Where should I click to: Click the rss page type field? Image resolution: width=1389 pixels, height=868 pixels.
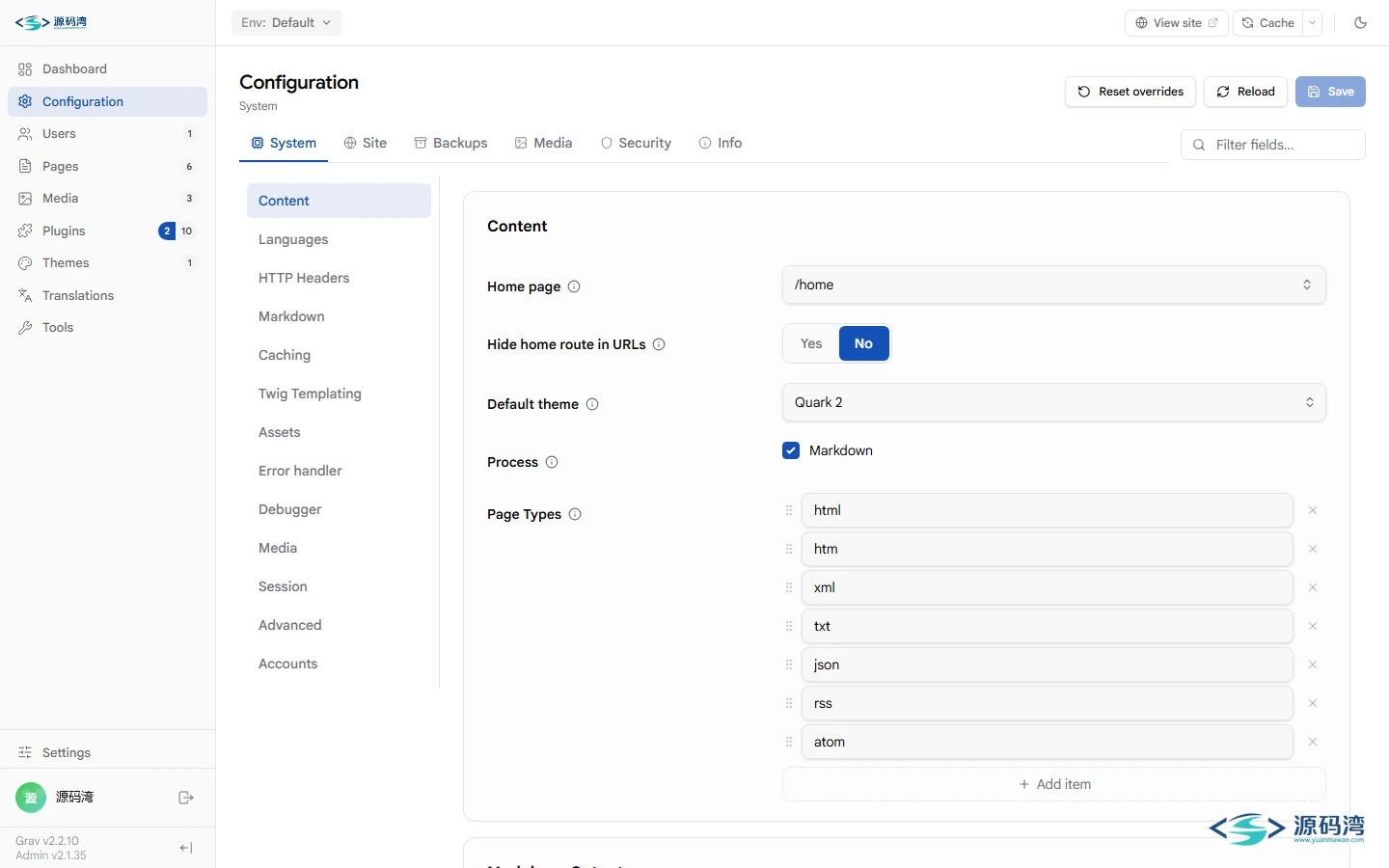[1047, 703]
